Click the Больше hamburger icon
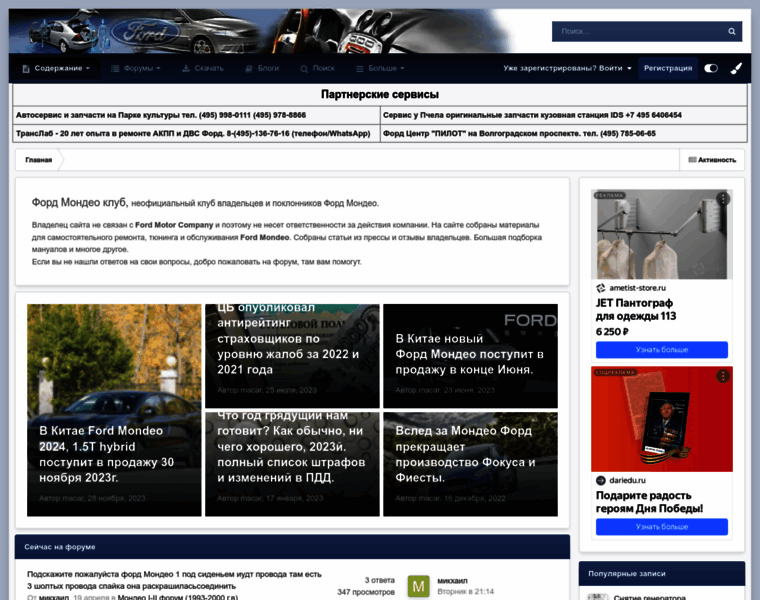 point(360,69)
